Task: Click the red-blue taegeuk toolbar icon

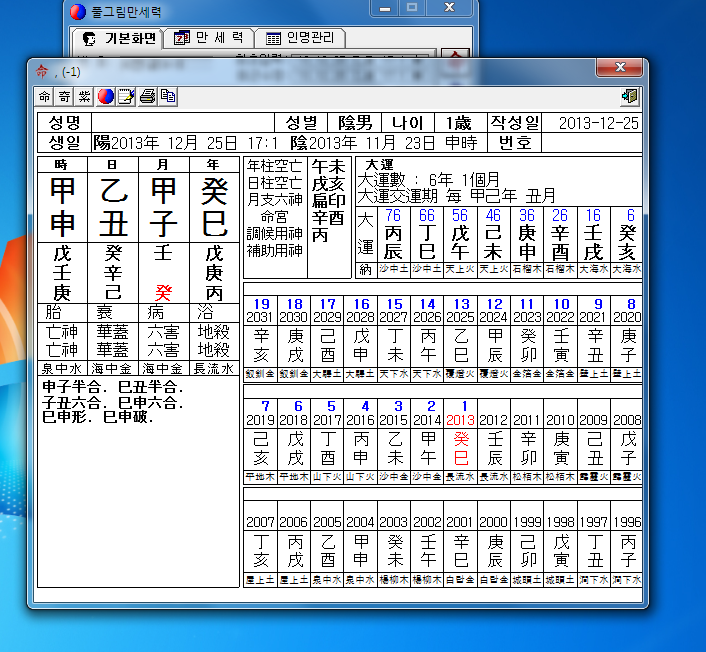Action: tap(106, 97)
